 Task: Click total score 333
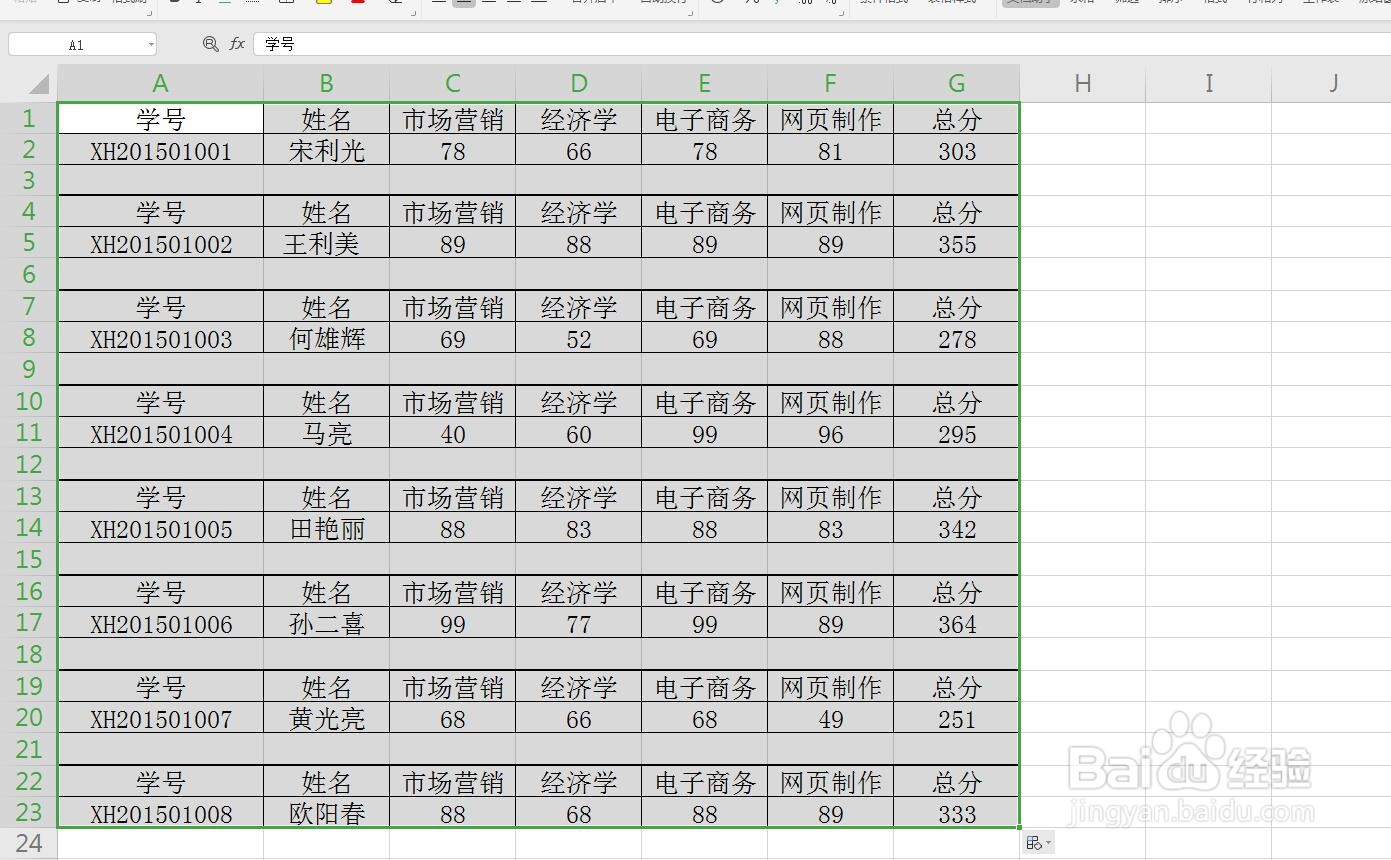(957, 813)
